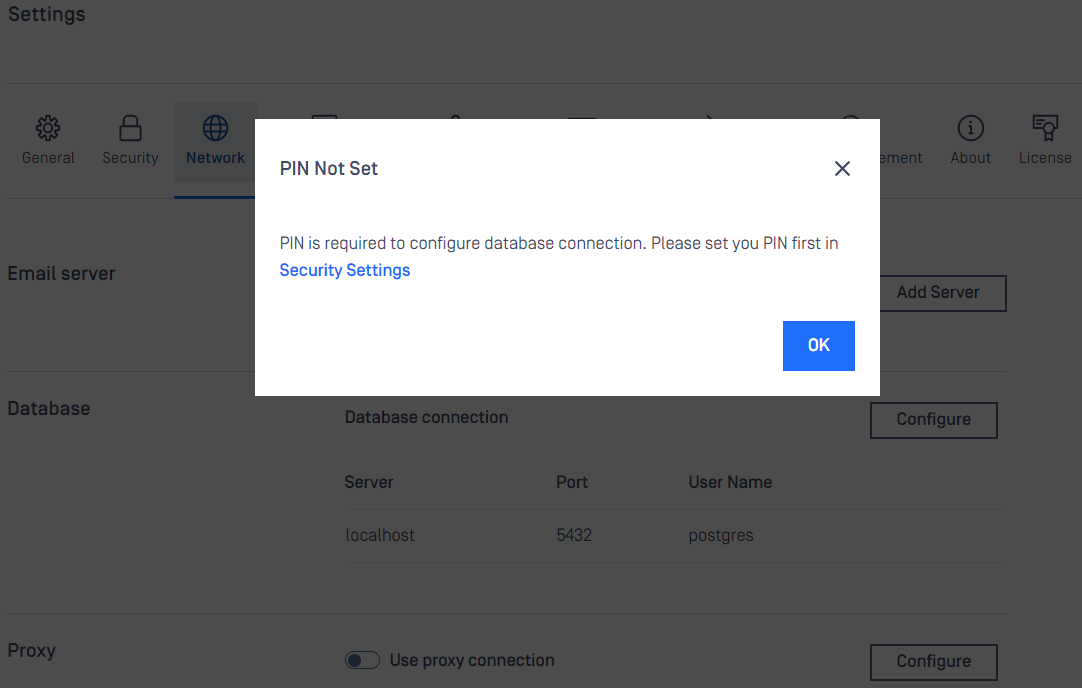Select the License certificate icon

point(1045,128)
